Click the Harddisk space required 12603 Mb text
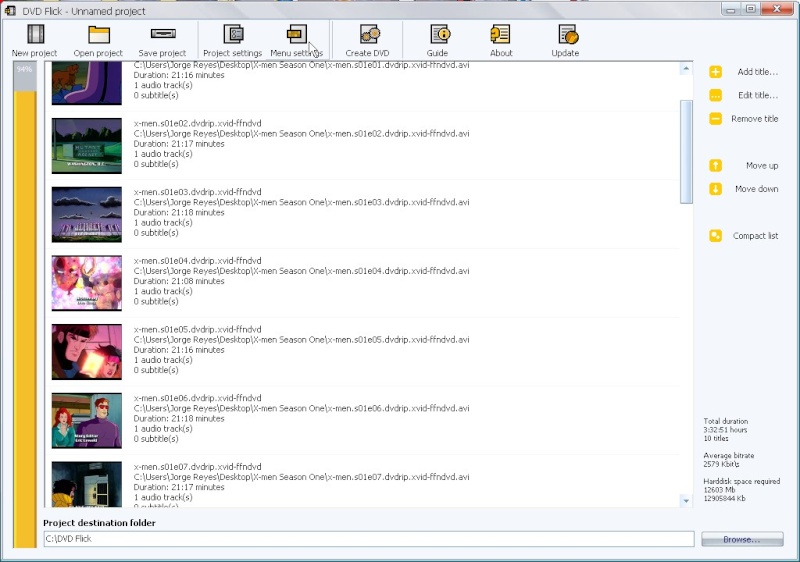800x562 pixels. click(742, 486)
